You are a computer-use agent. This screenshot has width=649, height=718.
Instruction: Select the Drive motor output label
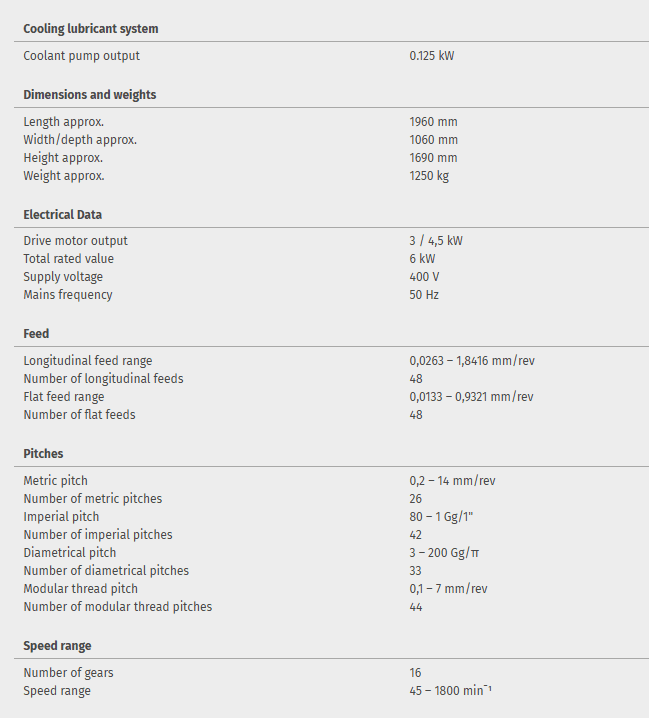pos(76,241)
